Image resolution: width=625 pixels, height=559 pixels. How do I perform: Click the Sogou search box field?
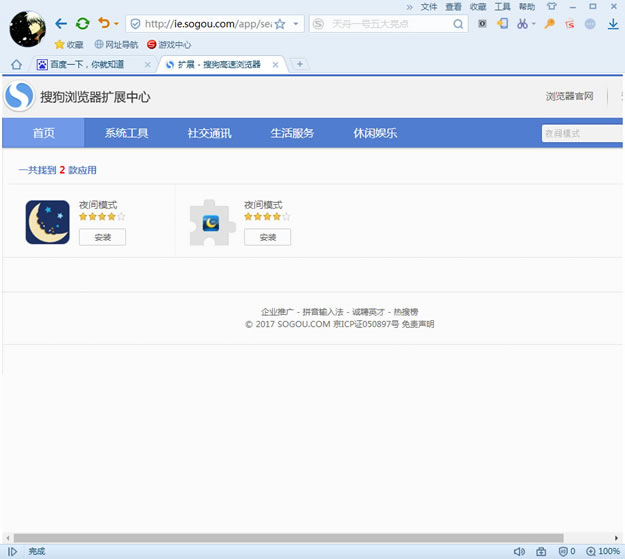click(x=389, y=24)
